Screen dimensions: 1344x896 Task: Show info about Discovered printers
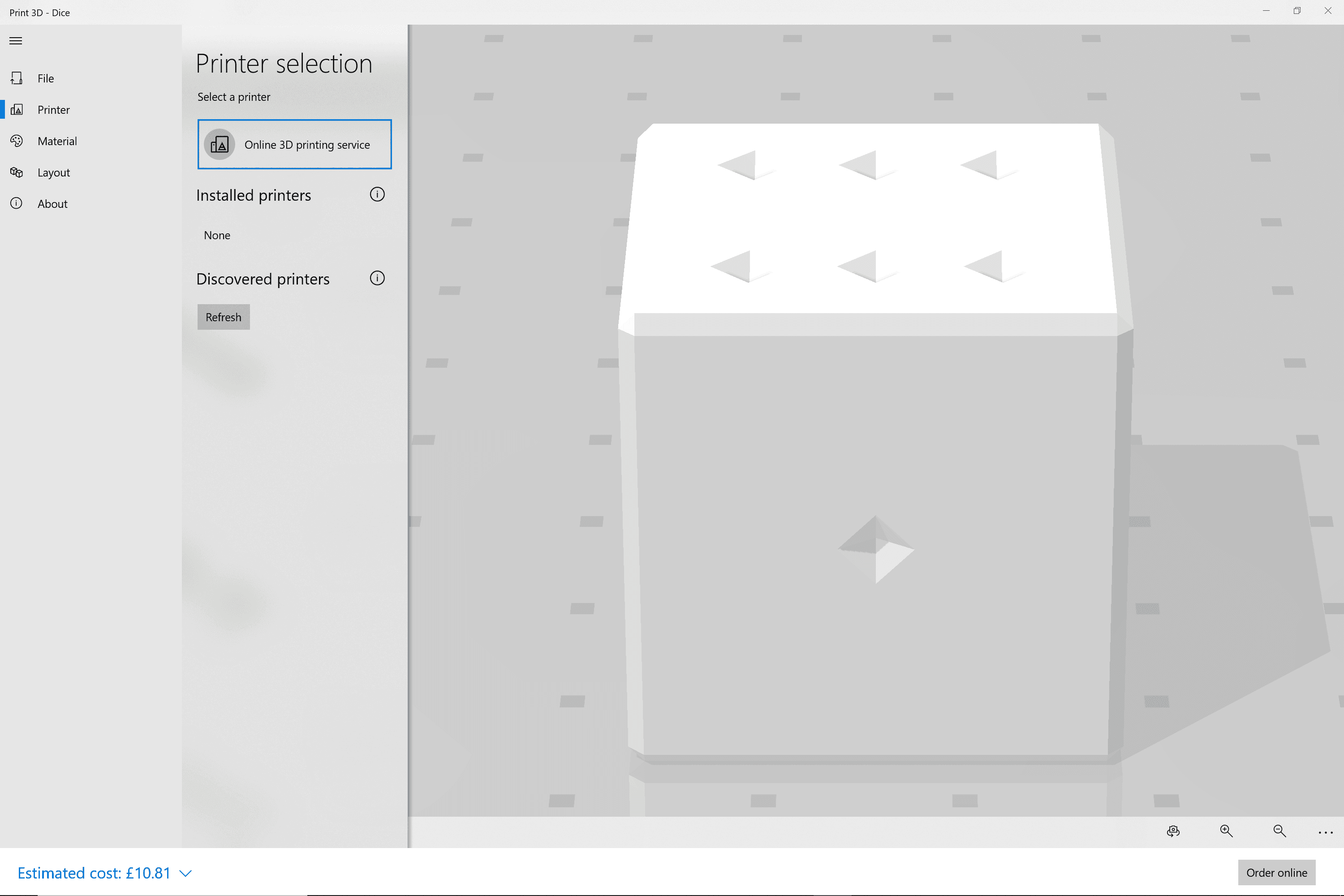377,278
